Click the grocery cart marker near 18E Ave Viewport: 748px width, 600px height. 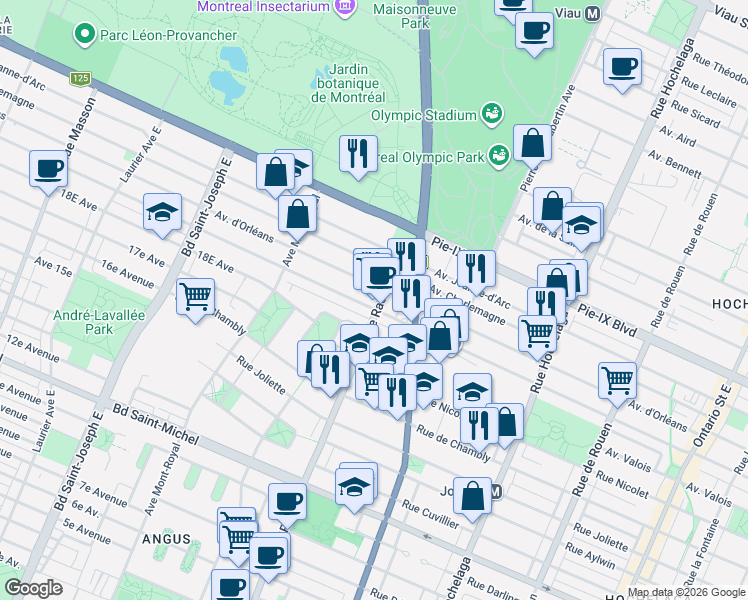tap(195, 298)
